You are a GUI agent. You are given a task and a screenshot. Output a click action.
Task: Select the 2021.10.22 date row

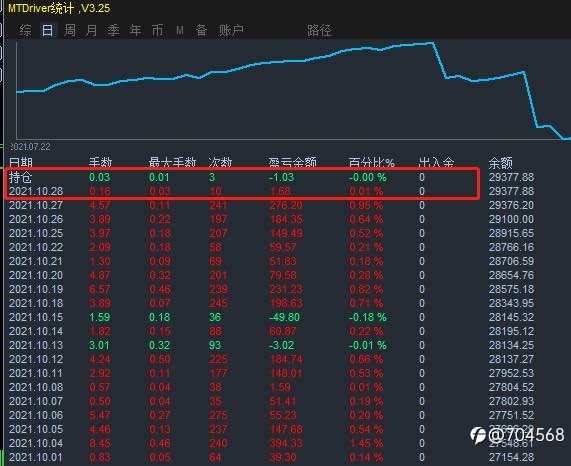pos(36,247)
